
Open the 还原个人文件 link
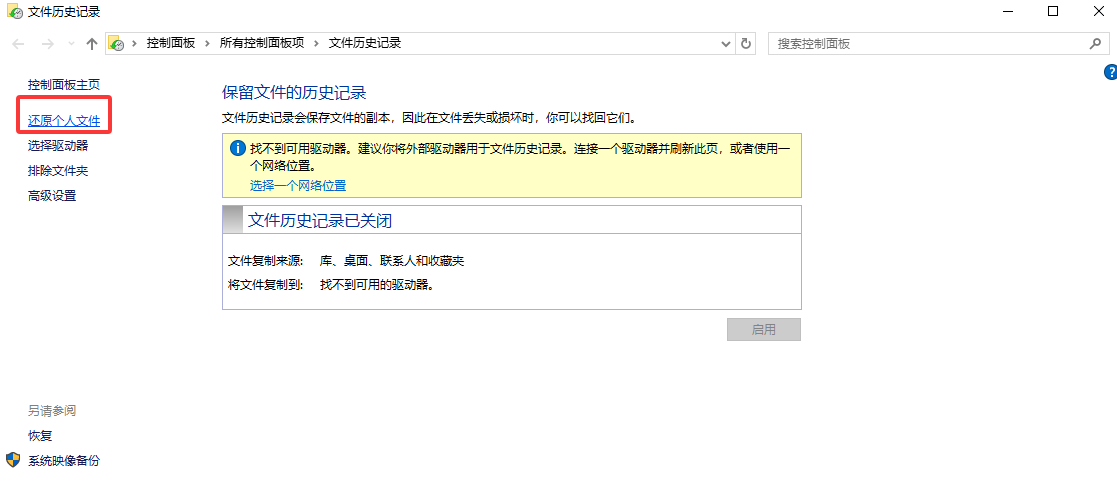click(64, 121)
